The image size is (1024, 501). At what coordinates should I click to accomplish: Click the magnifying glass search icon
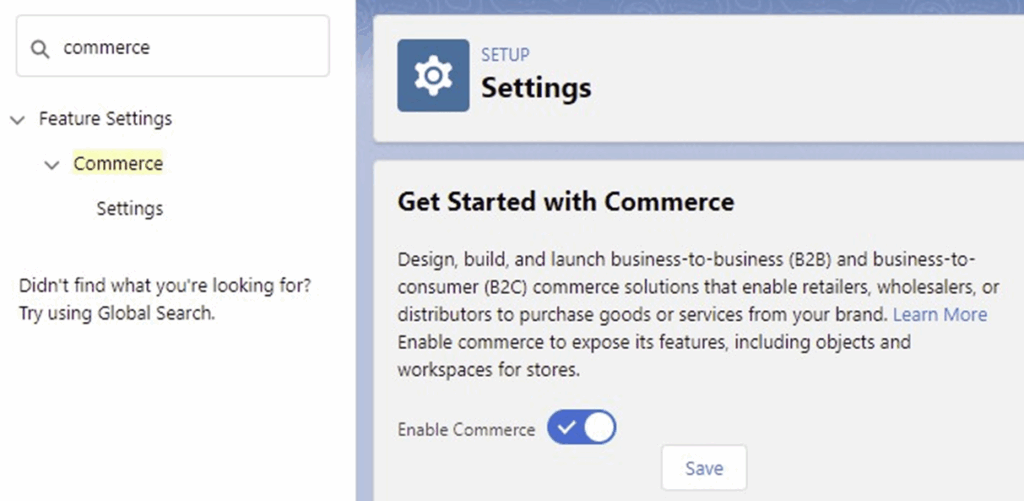[x=40, y=48]
